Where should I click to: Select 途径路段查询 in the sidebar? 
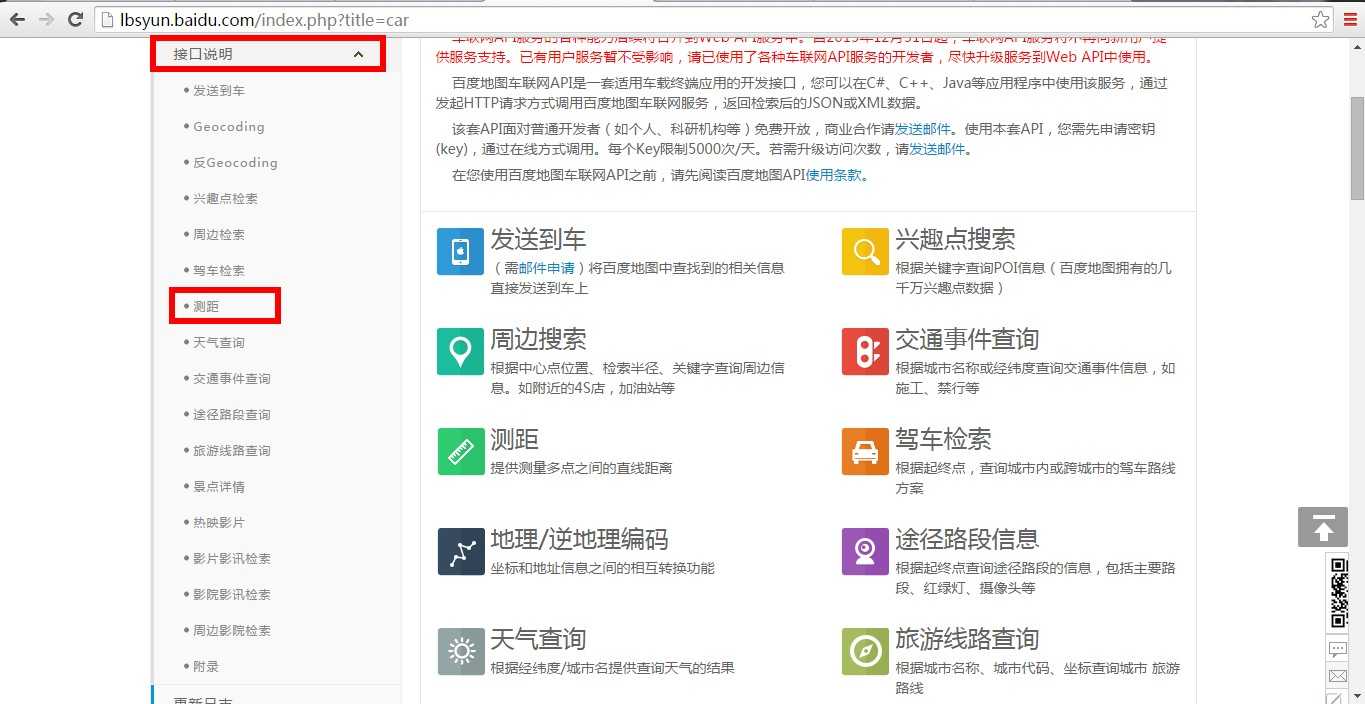click(x=231, y=415)
